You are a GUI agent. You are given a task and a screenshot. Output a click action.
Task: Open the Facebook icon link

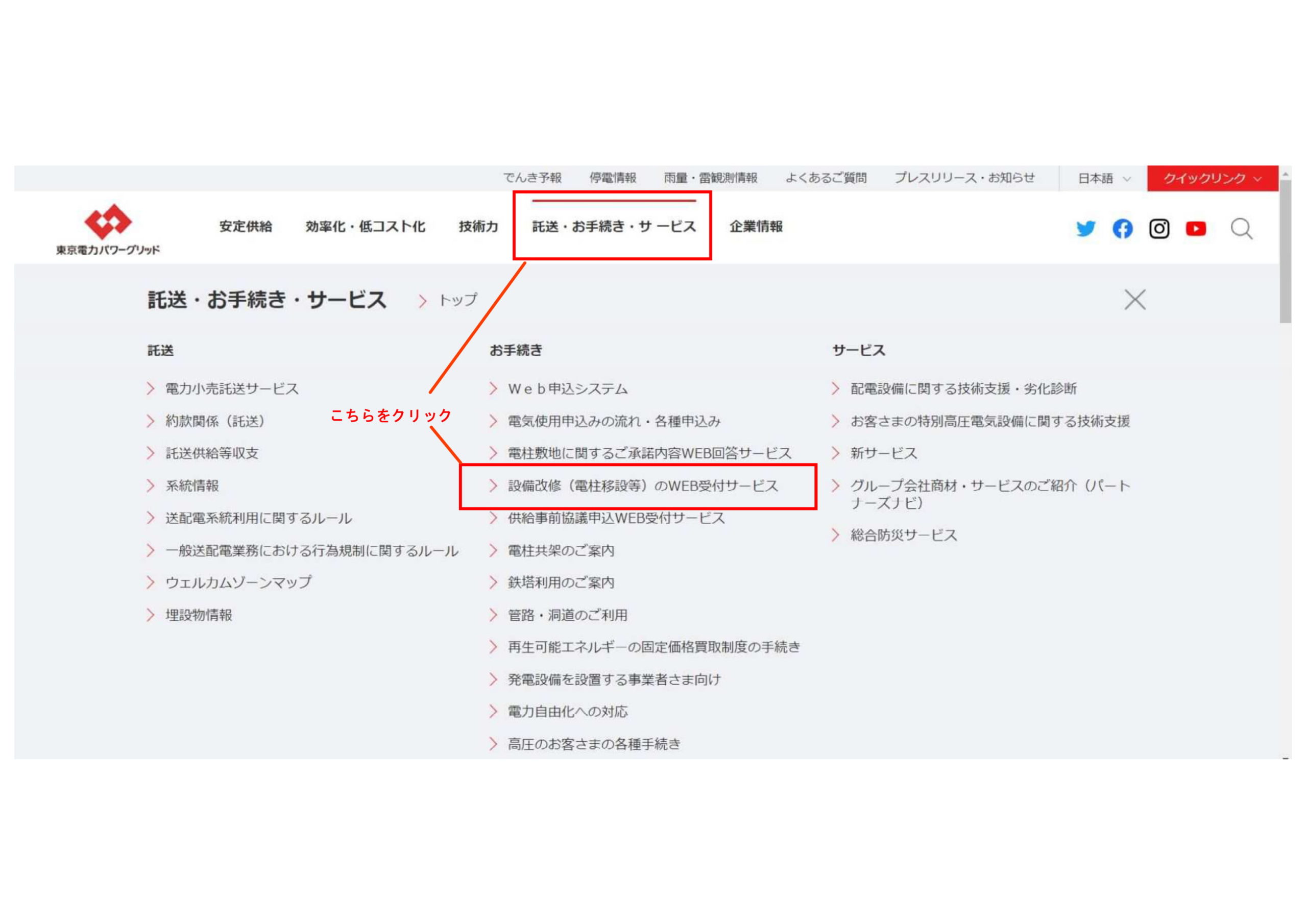pyautogui.click(x=1122, y=229)
